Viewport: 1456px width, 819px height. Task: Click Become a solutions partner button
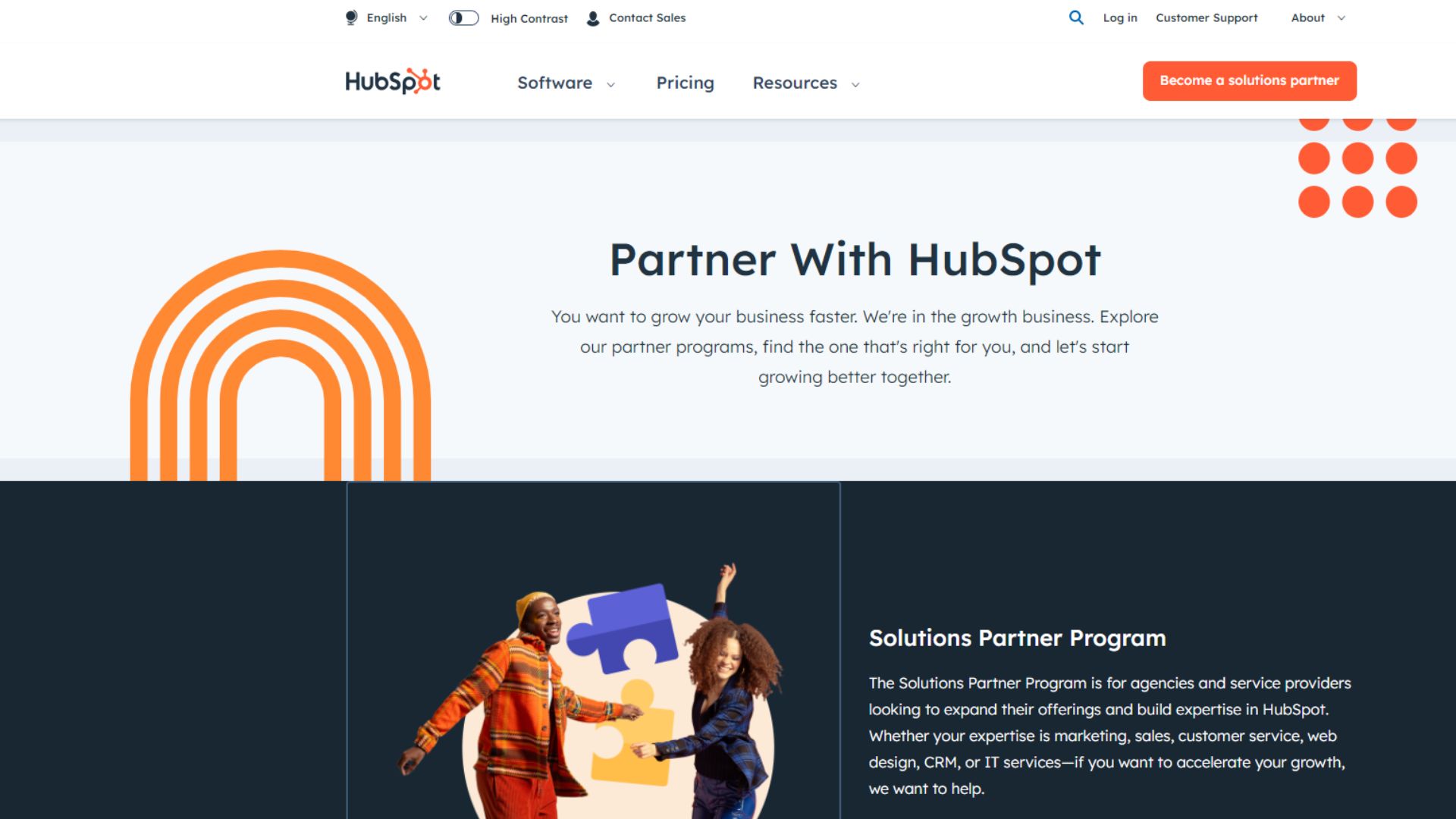pyautogui.click(x=1249, y=80)
